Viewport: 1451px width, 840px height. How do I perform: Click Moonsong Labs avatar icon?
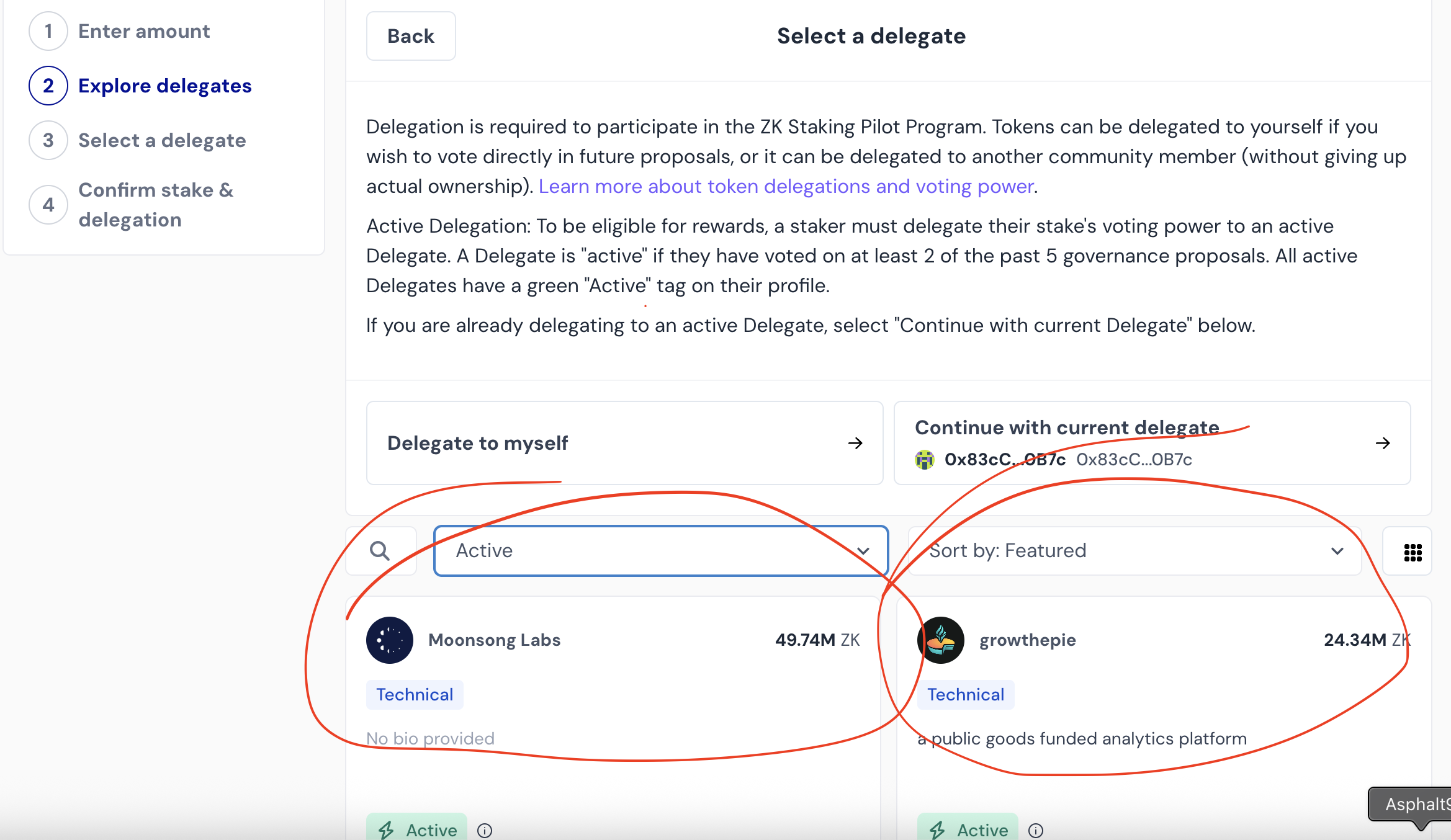tap(390, 640)
